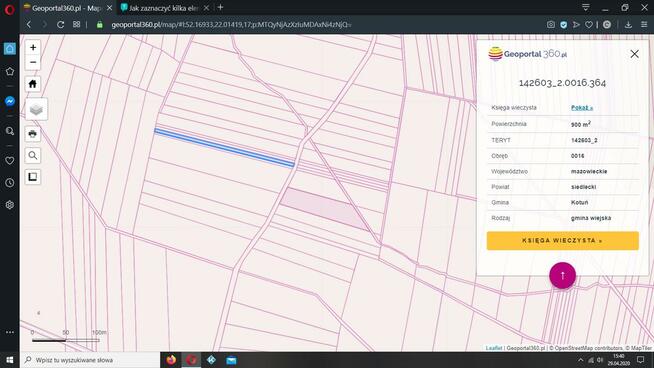Activate the area measurement tool
Image resolution: width=654 pixels, height=368 pixels.
click(33, 177)
